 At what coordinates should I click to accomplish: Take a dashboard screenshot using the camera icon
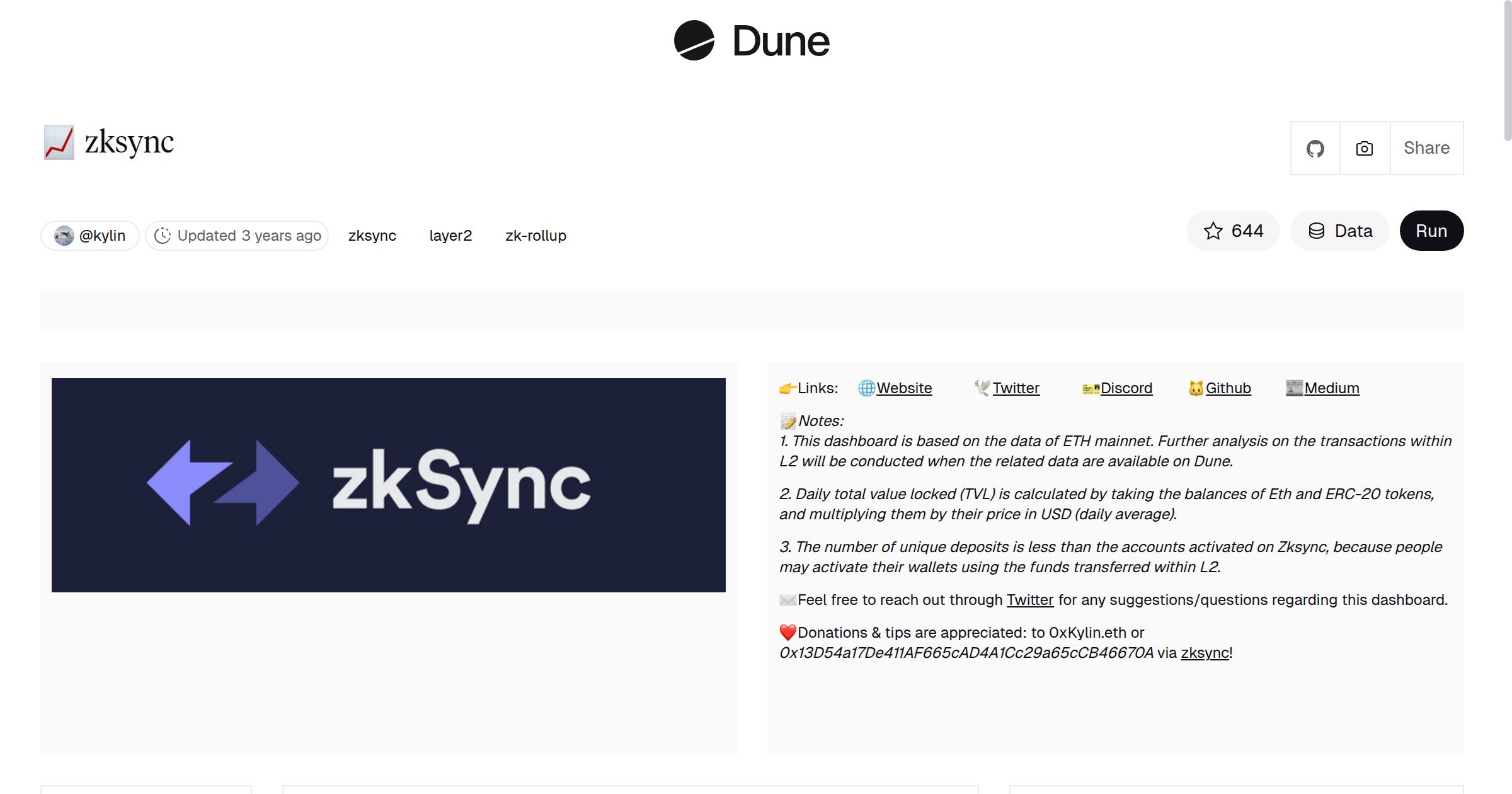pos(1364,148)
